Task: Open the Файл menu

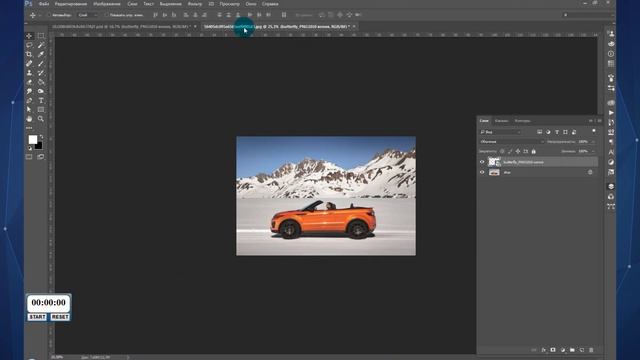Action: [44, 4]
